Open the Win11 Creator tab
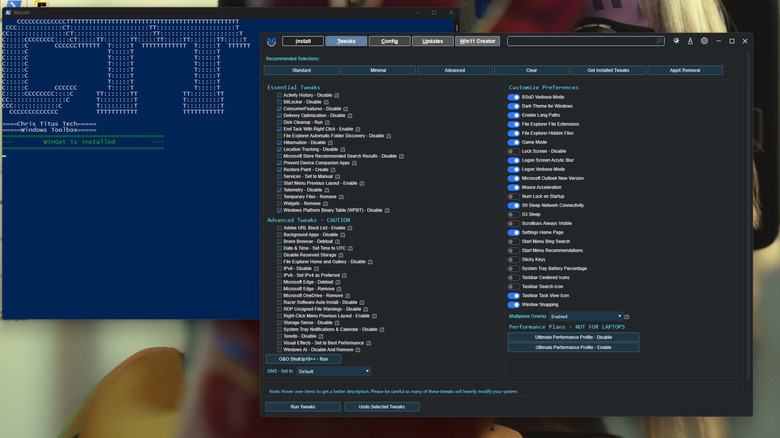The image size is (780, 438). [478, 41]
